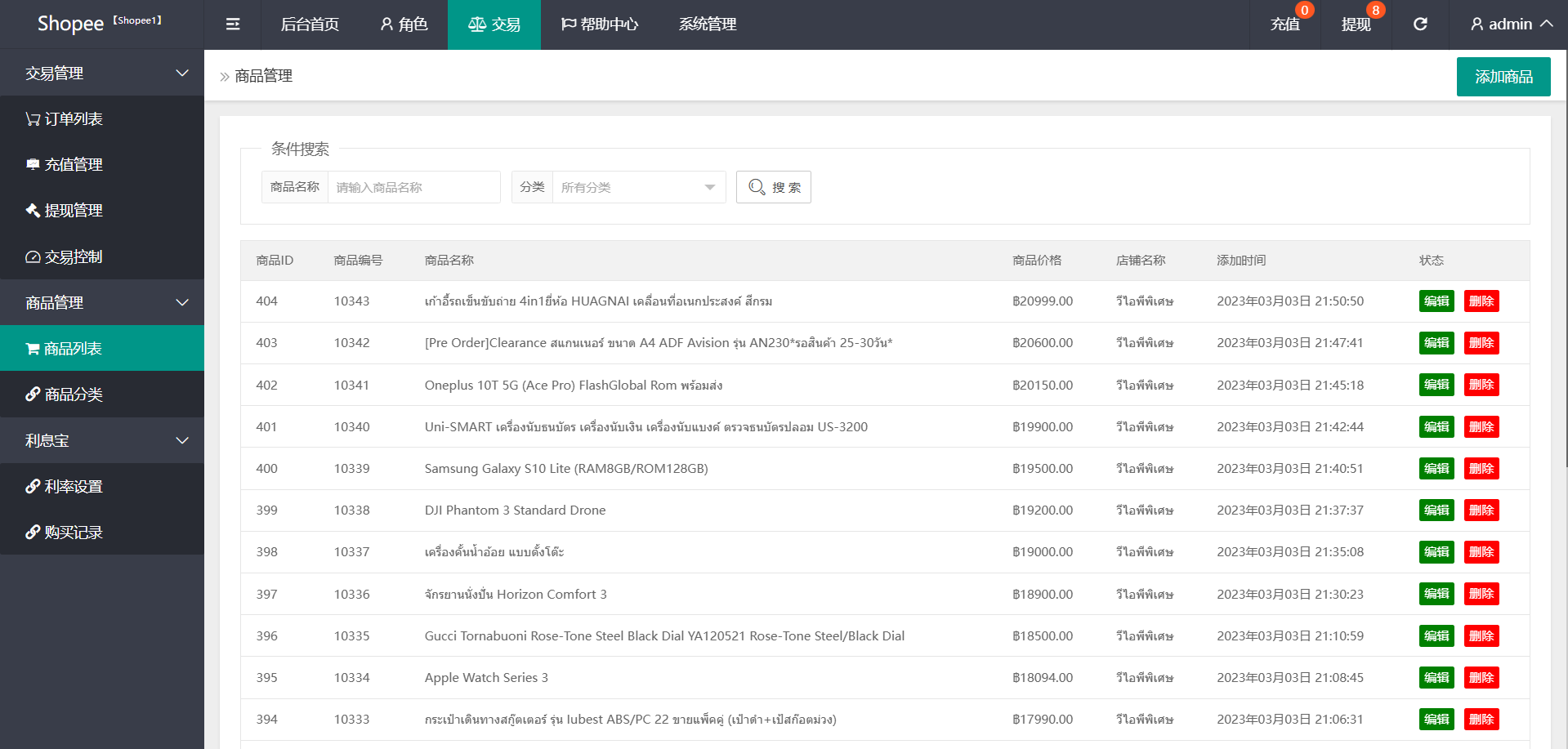Delete the Horizon Comfort 3 product

[1481, 594]
